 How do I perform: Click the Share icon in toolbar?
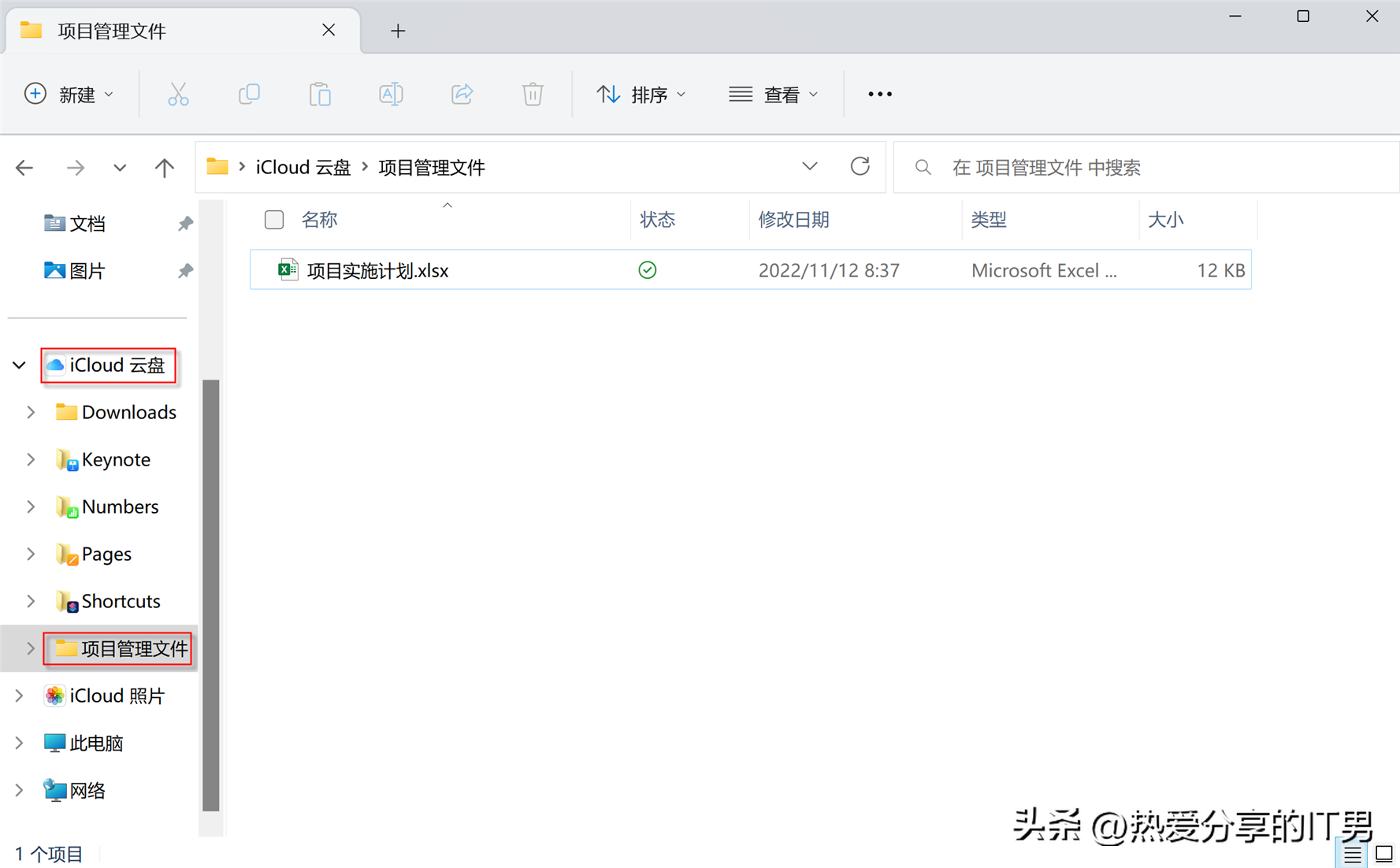[x=462, y=95]
